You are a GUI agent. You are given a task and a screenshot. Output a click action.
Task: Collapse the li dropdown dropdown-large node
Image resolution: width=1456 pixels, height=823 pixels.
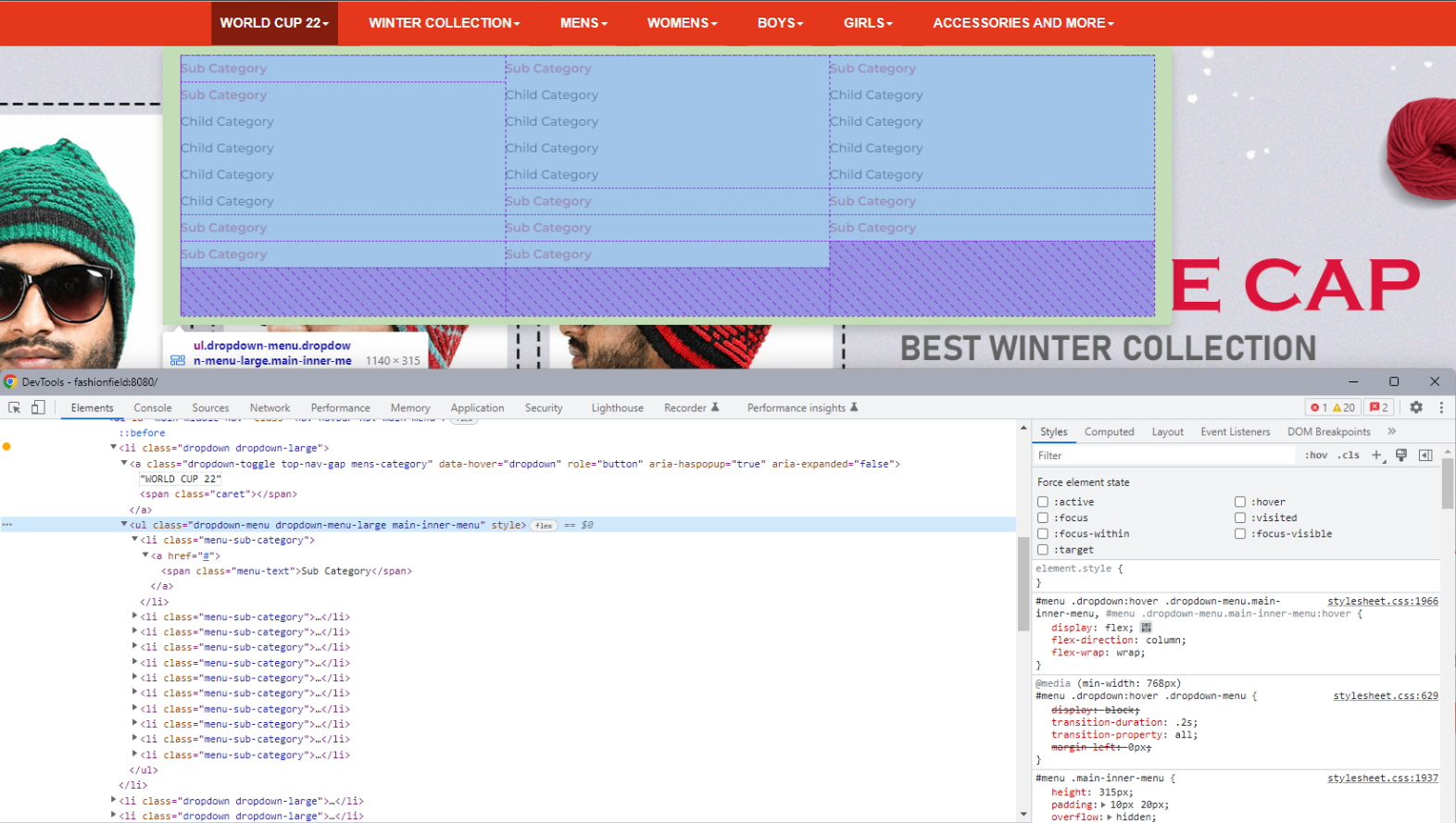pos(114,447)
